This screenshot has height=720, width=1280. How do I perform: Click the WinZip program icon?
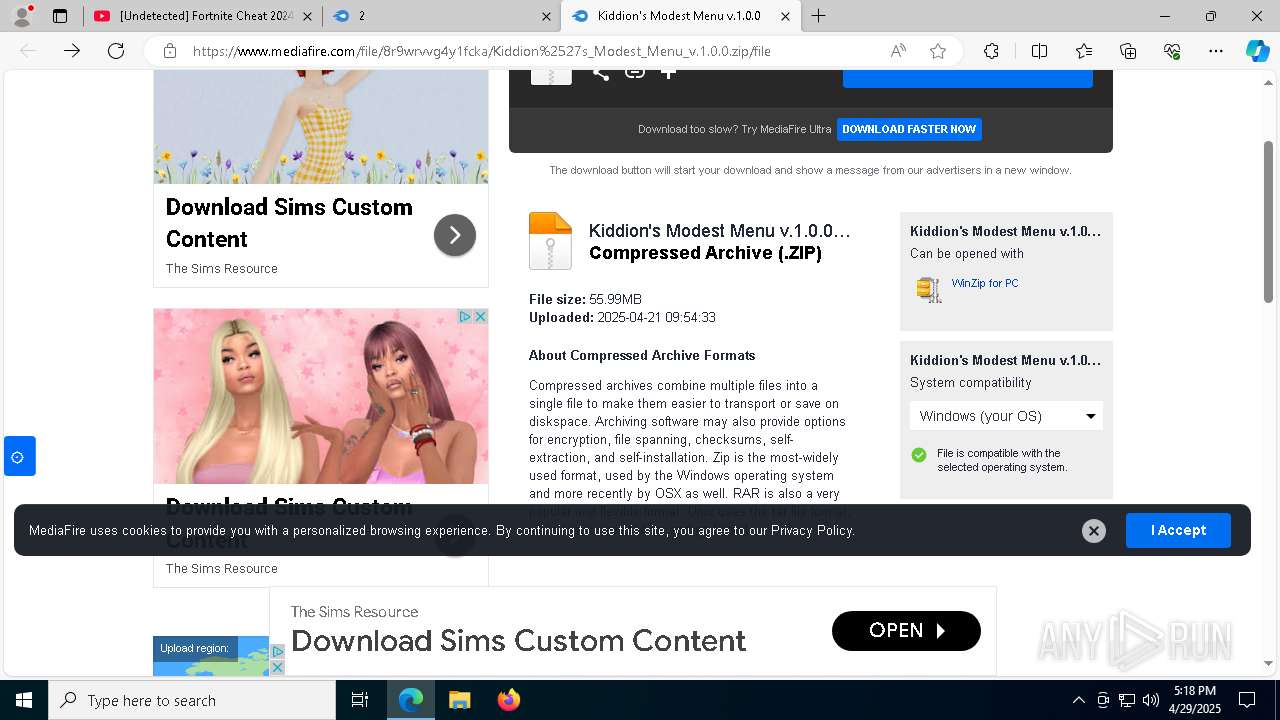click(x=929, y=290)
